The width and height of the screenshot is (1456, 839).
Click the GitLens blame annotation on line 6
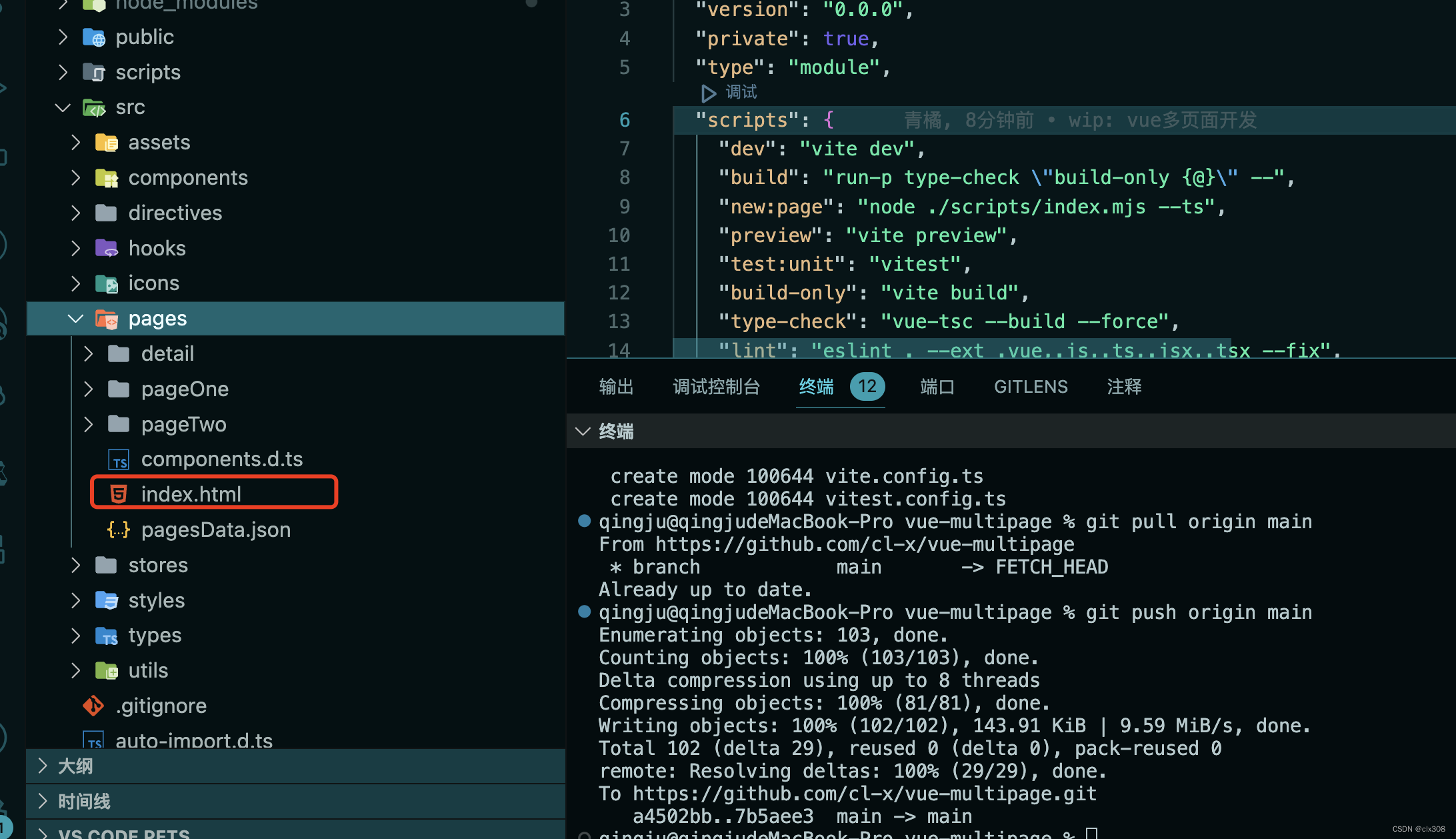1080,120
